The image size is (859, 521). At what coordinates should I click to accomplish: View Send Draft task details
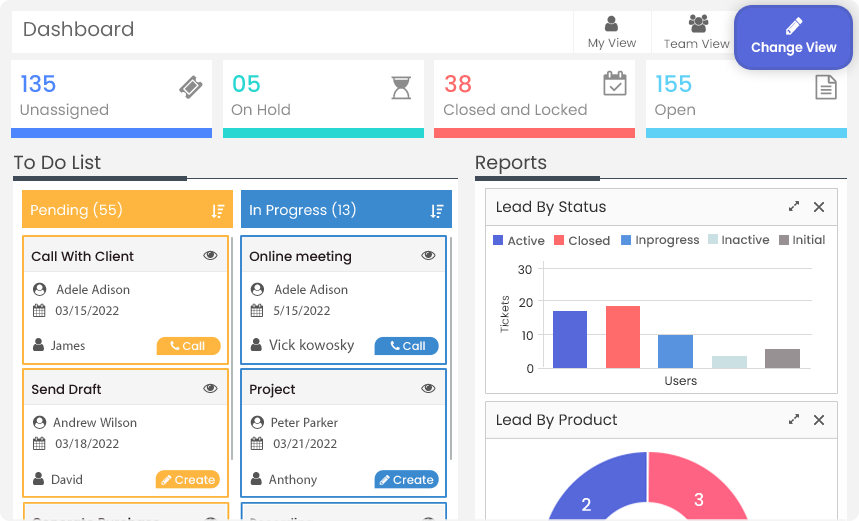pyautogui.click(x=210, y=388)
